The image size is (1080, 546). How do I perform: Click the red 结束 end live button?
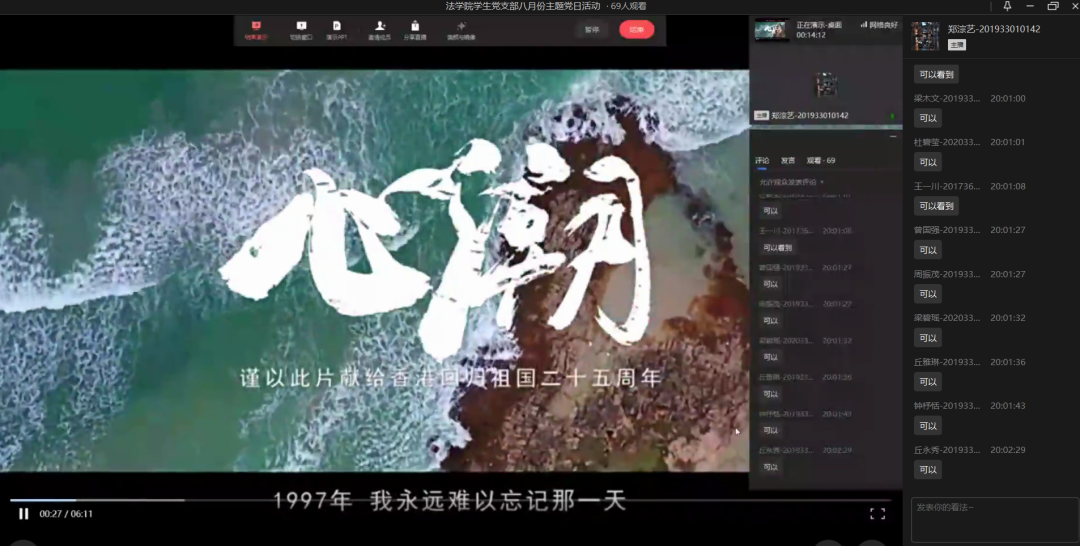(636, 30)
